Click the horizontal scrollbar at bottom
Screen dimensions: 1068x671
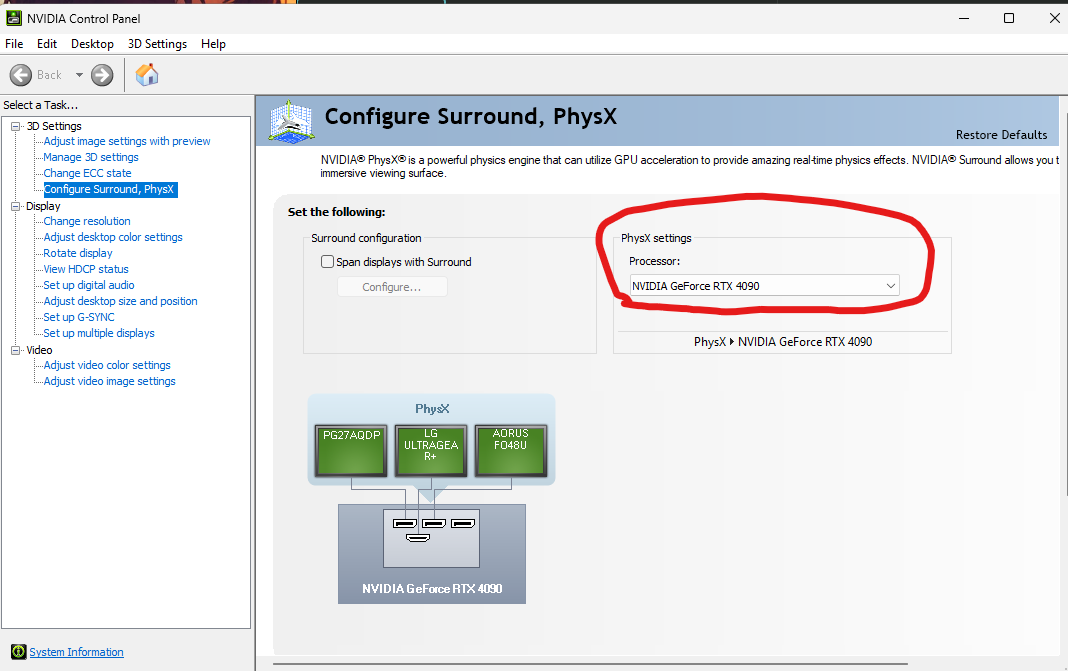pos(590,663)
